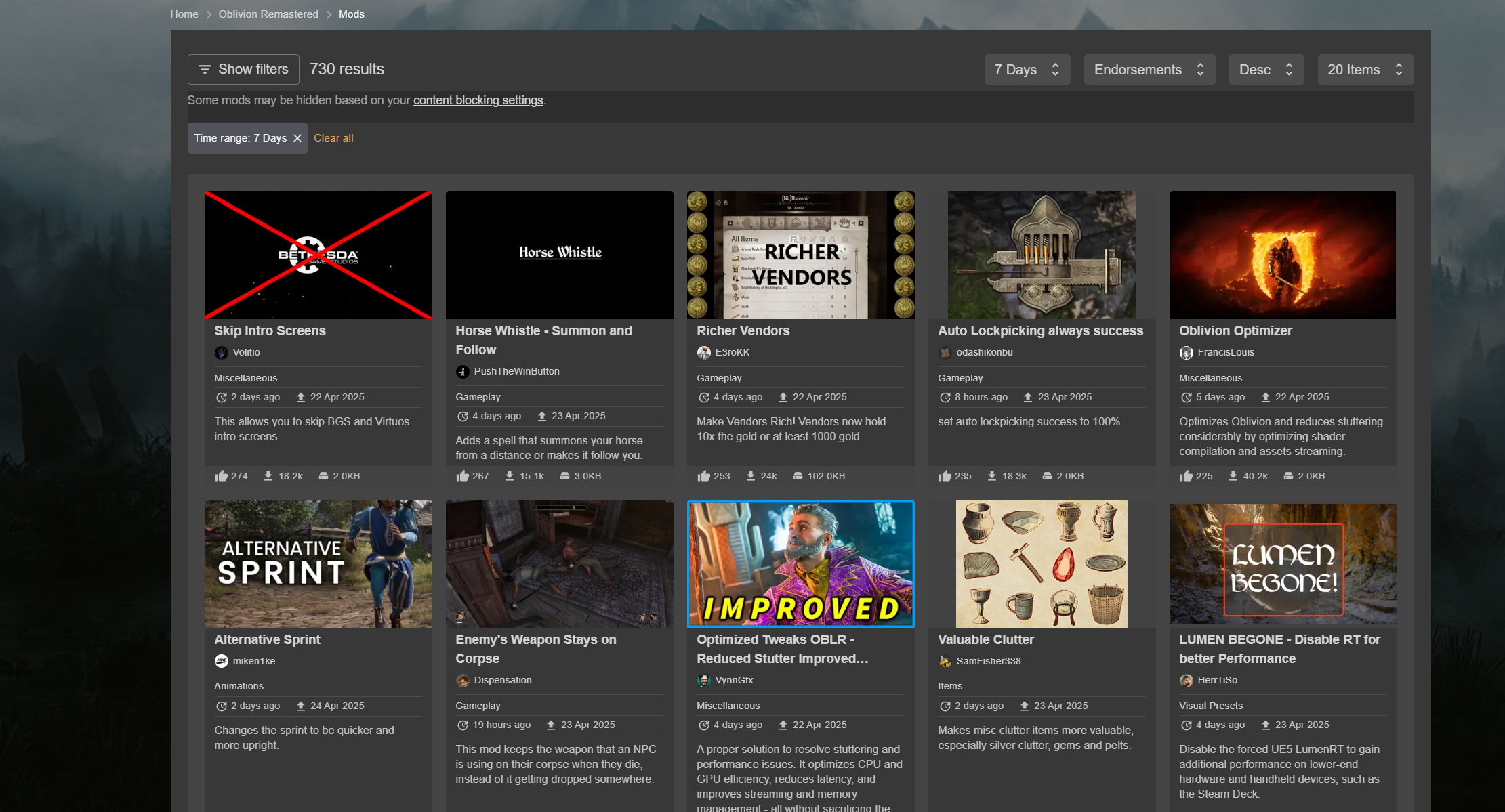Click the SamFisher338 author avatar

point(945,662)
